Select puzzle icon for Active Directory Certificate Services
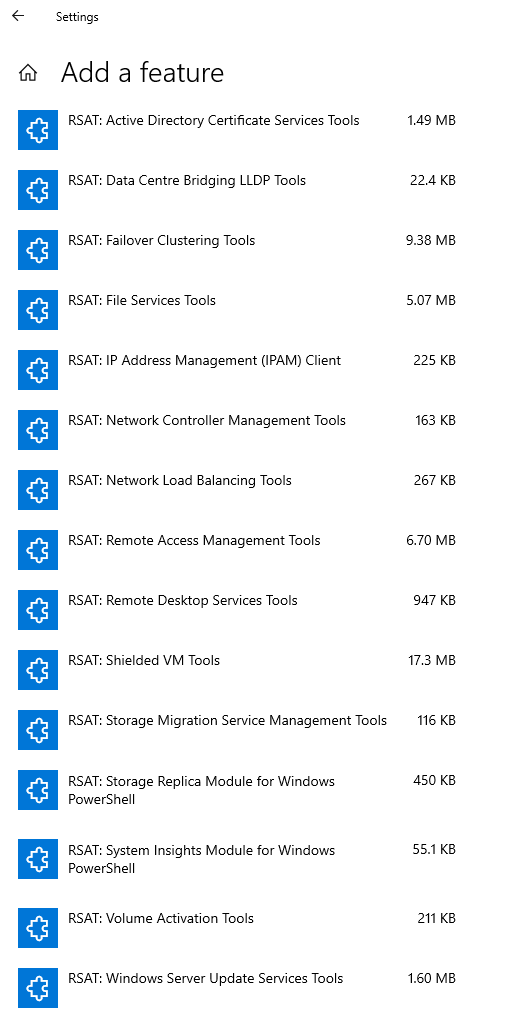 (x=38, y=129)
